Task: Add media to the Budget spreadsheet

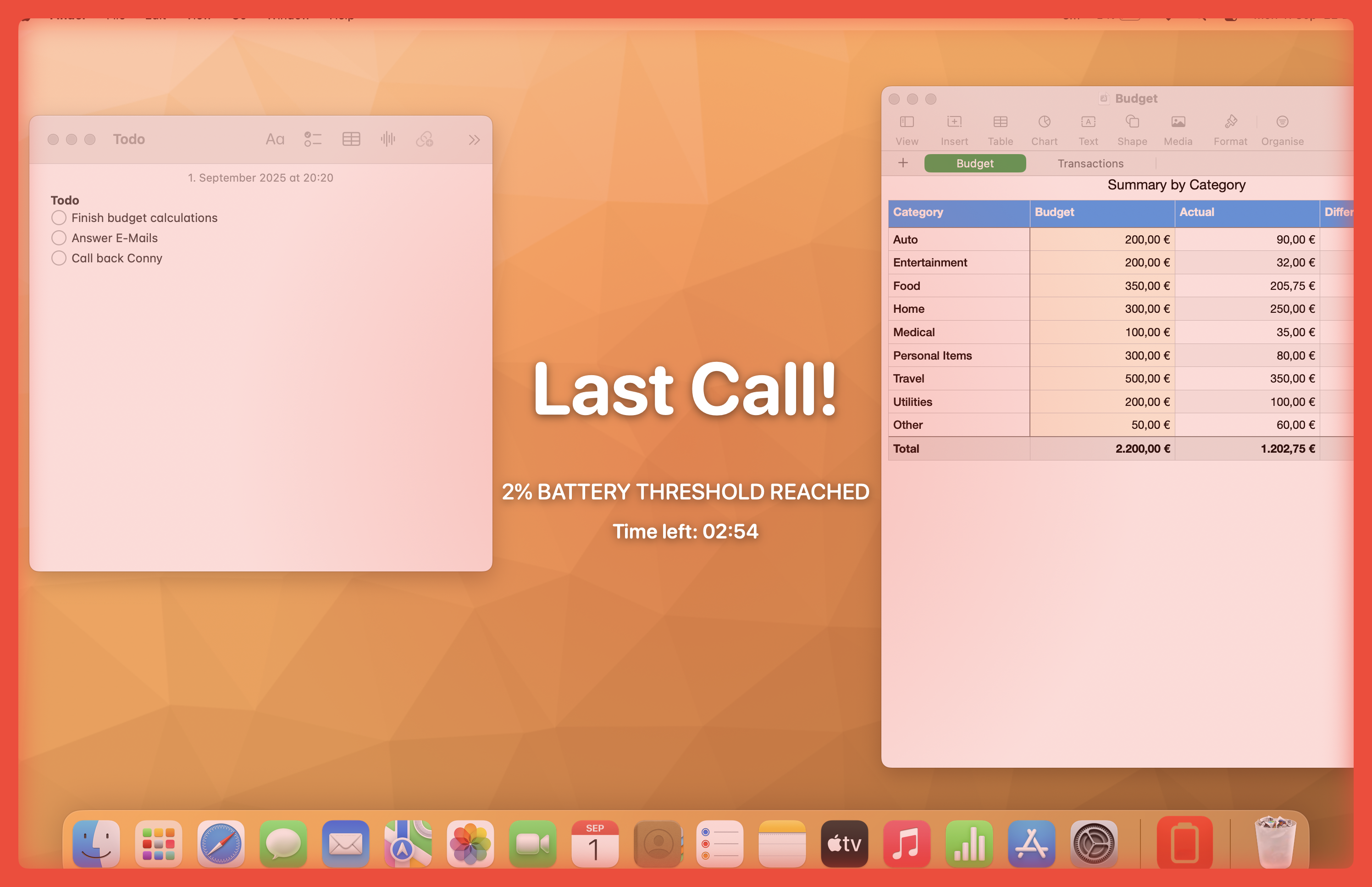Action: coord(1178,128)
